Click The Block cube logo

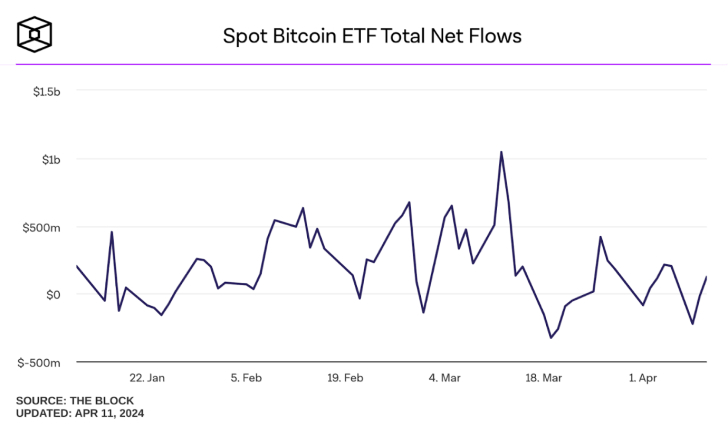point(35,35)
